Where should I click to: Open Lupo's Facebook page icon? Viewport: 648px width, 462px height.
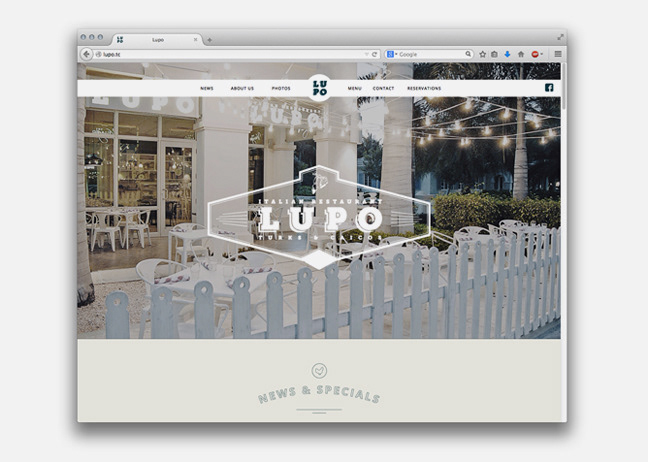tap(549, 88)
